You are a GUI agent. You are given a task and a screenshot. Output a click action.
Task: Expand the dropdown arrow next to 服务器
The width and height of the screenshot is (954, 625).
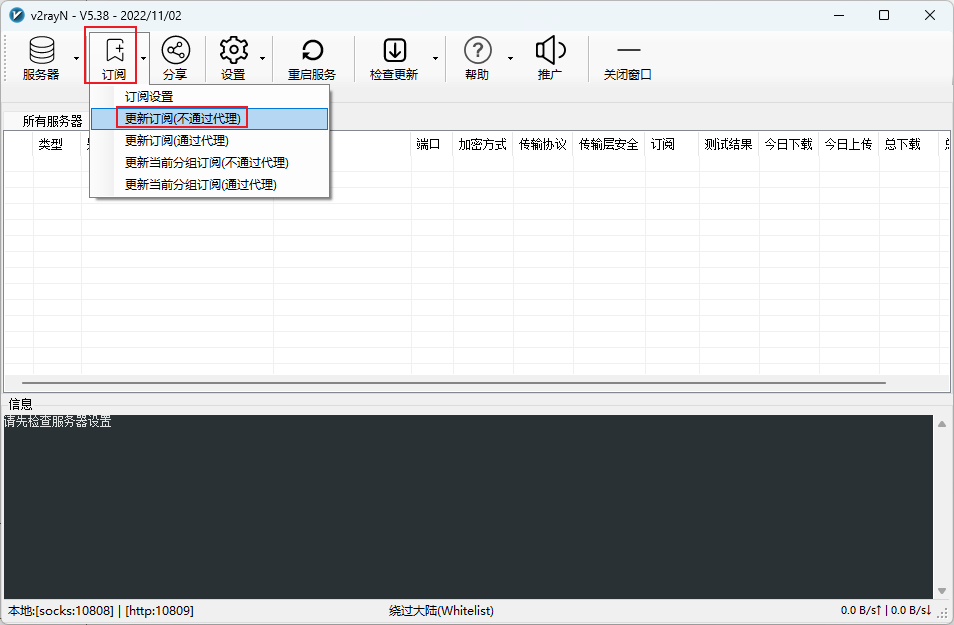coord(76,58)
